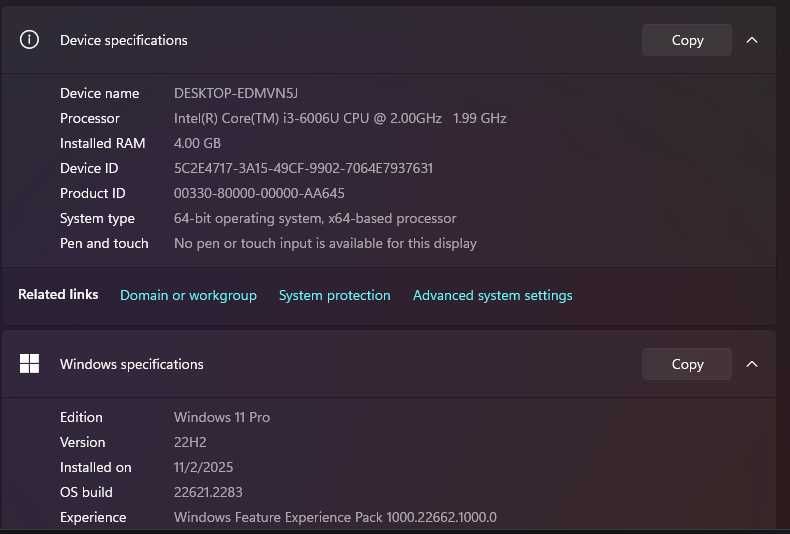Click the OS build label
790x534 pixels.
click(x=86, y=492)
